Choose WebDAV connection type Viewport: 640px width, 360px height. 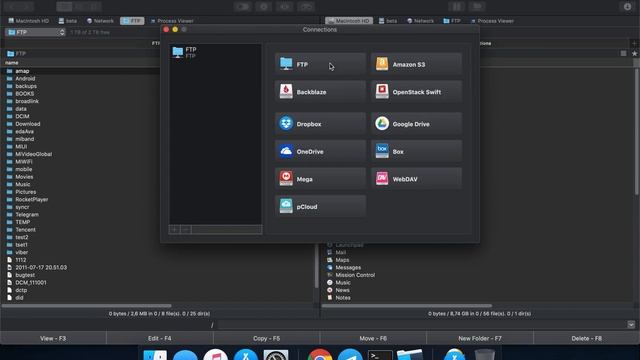416,179
